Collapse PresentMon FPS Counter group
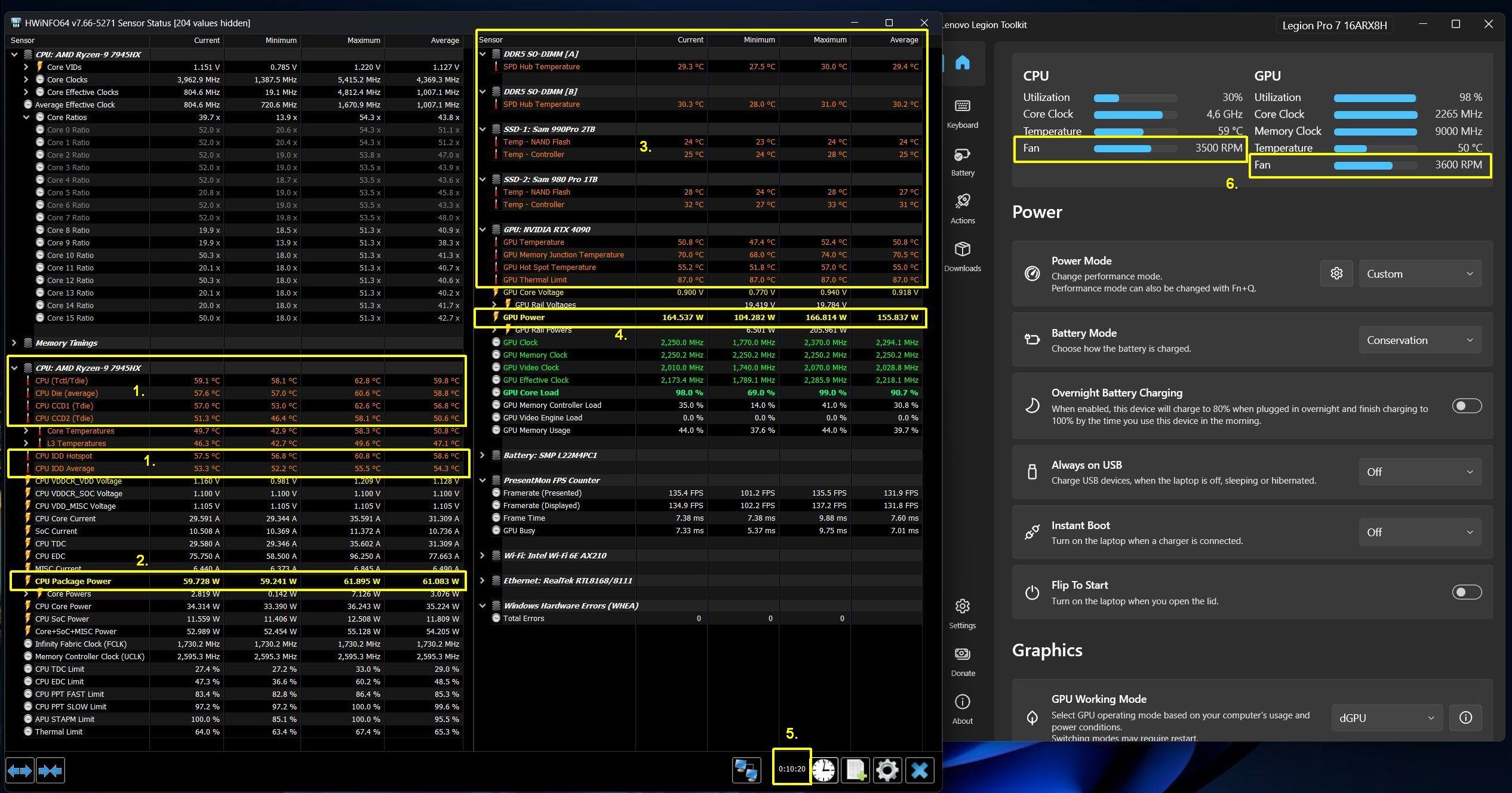 [483, 480]
